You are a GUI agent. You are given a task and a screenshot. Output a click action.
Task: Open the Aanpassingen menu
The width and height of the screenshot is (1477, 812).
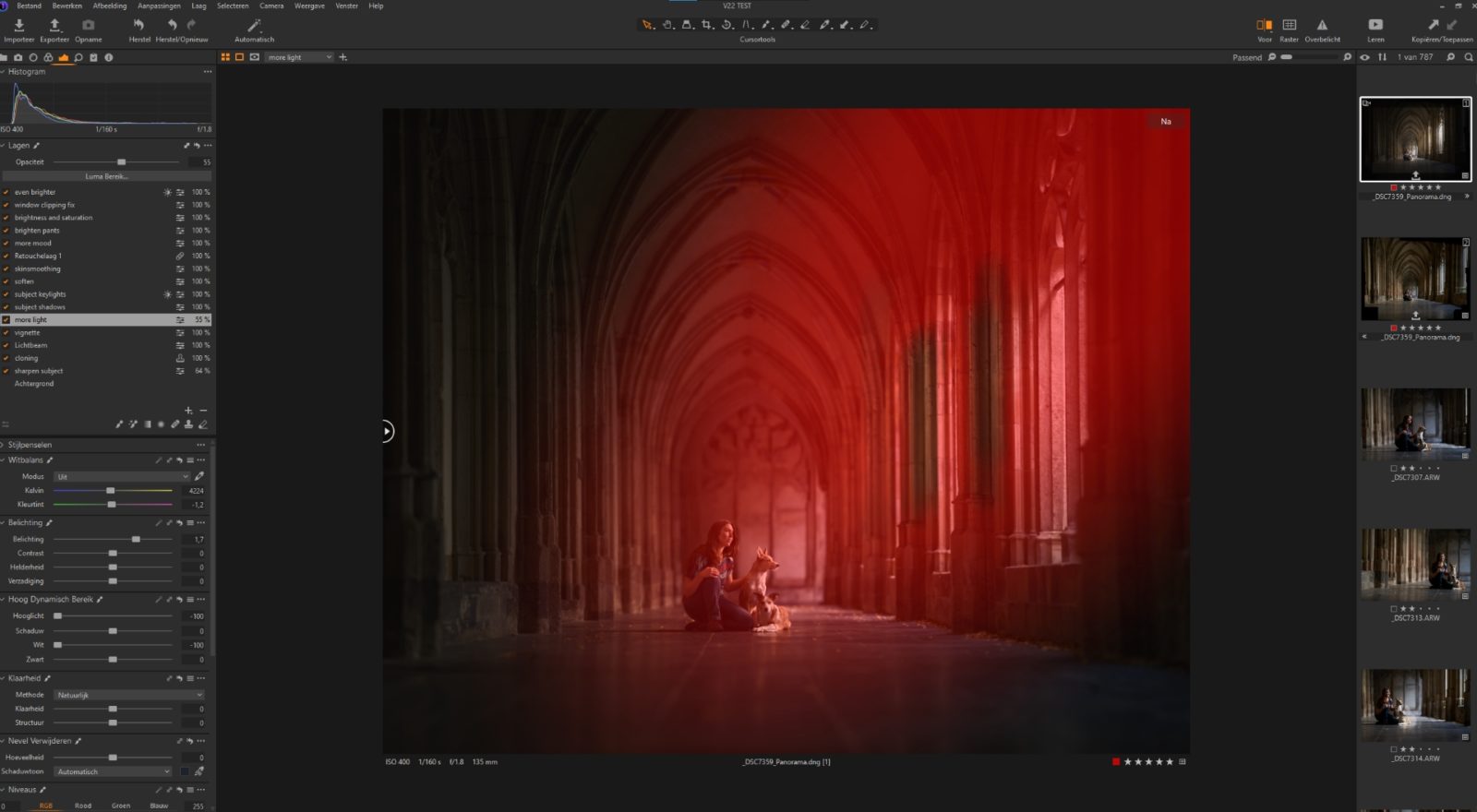pyautogui.click(x=159, y=6)
